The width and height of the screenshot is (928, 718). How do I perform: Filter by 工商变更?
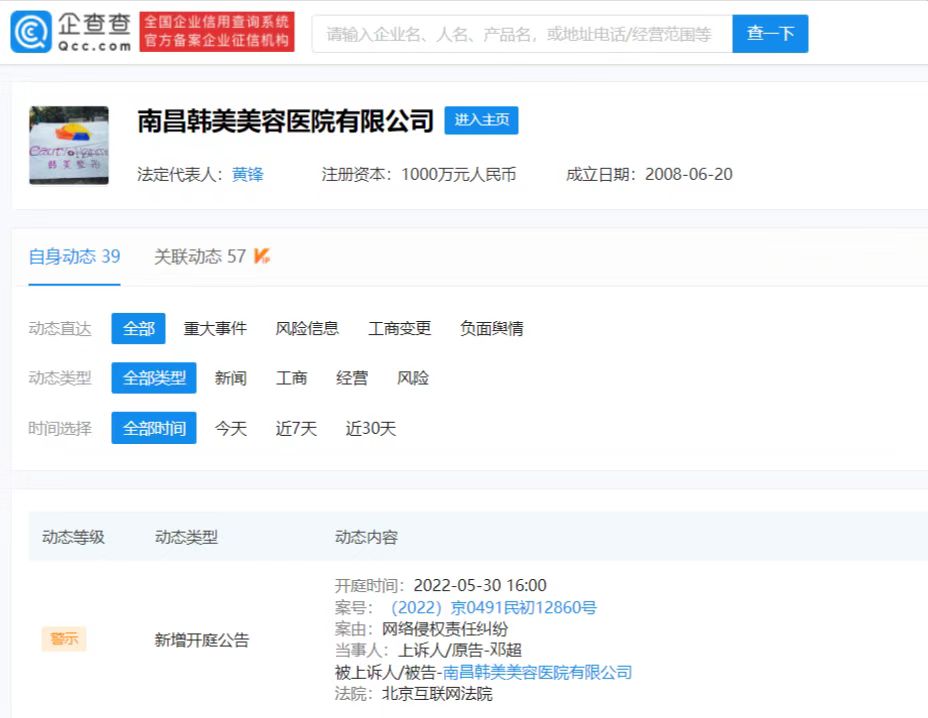(399, 329)
